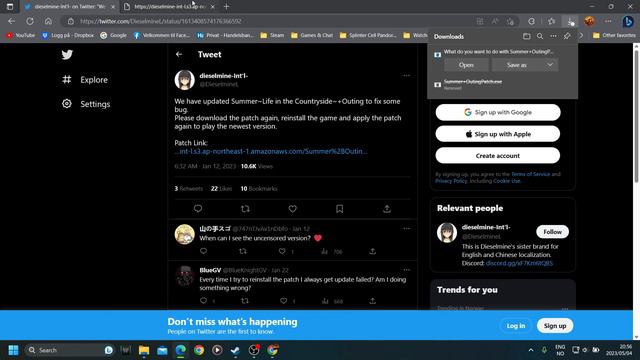Open more options in Downloads panel

553,36
